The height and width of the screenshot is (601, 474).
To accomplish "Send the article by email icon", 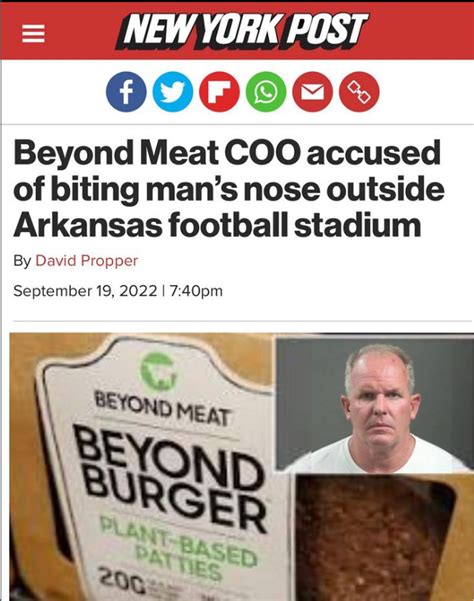I will 313,92.
